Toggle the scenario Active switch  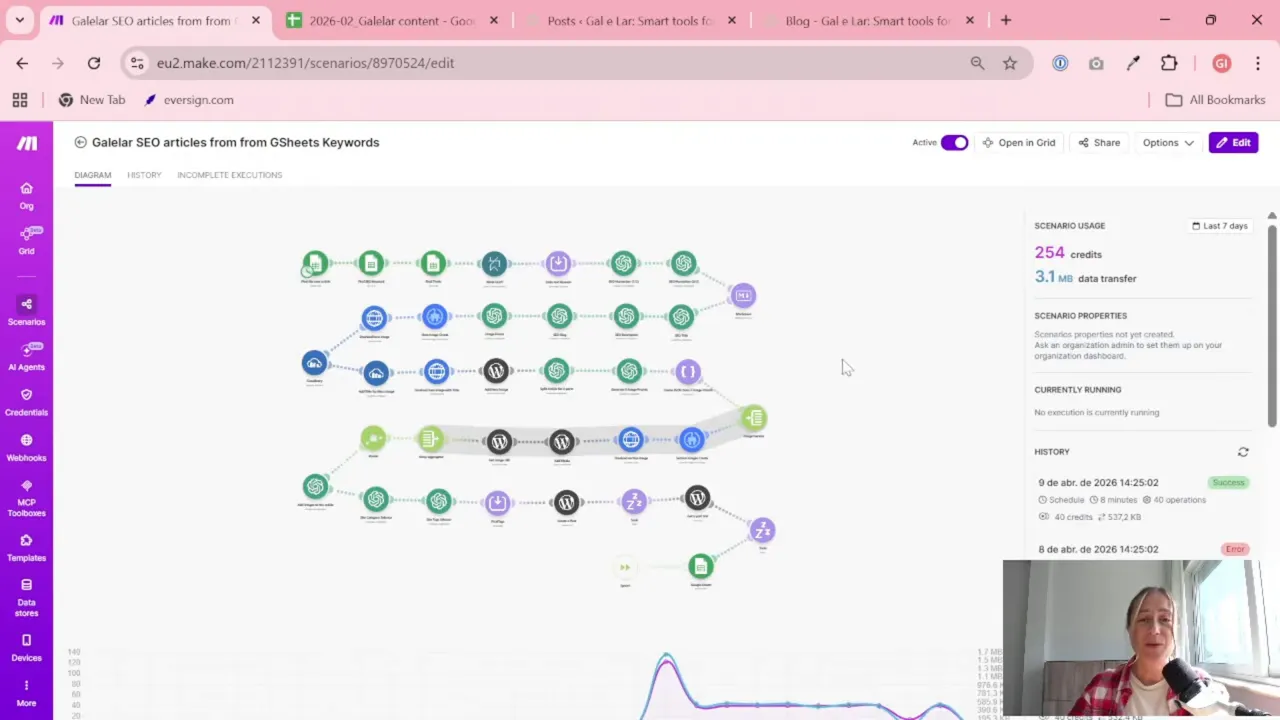(954, 142)
